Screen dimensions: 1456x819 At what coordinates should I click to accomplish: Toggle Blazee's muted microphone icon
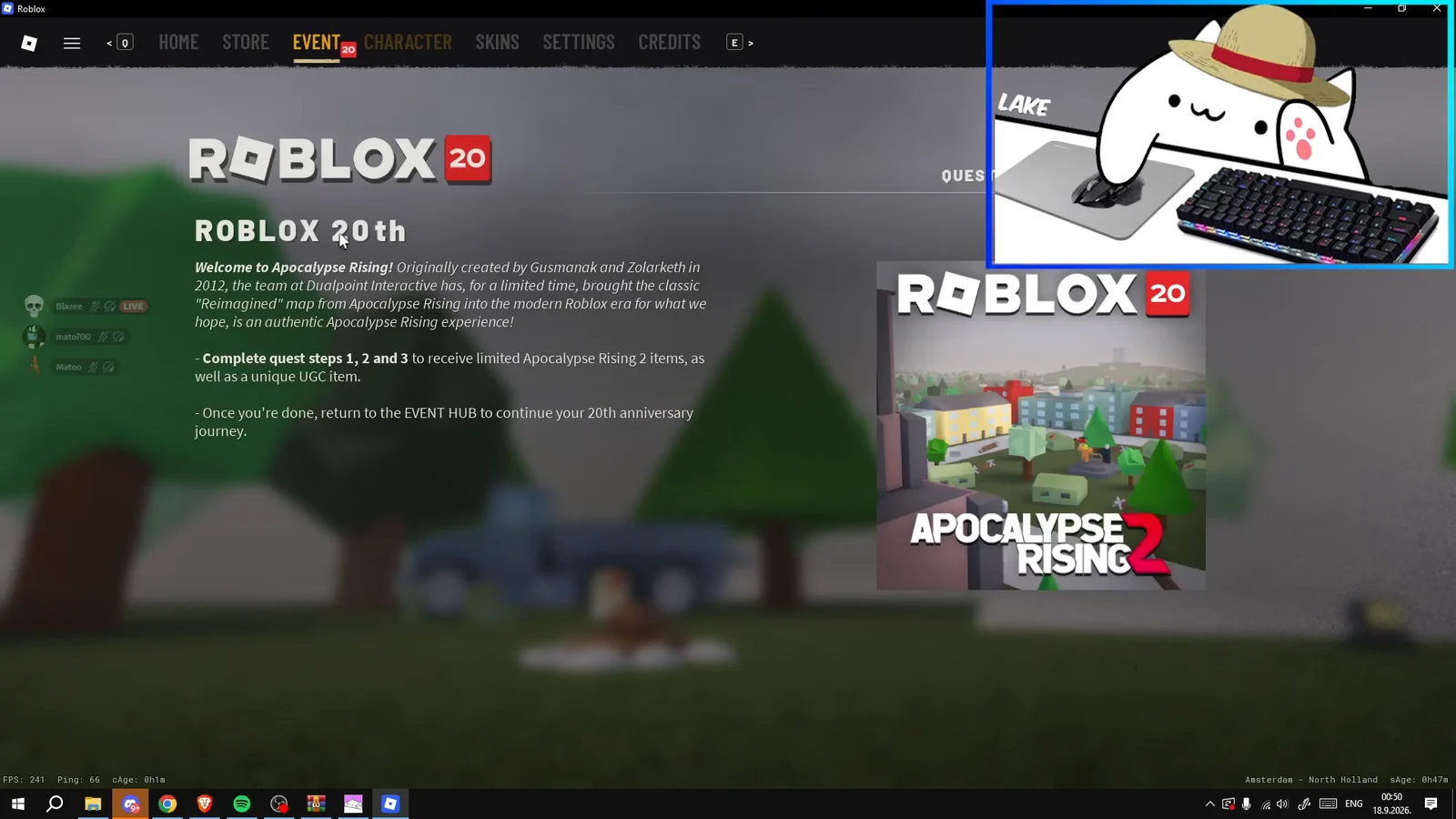click(x=95, y=307)
